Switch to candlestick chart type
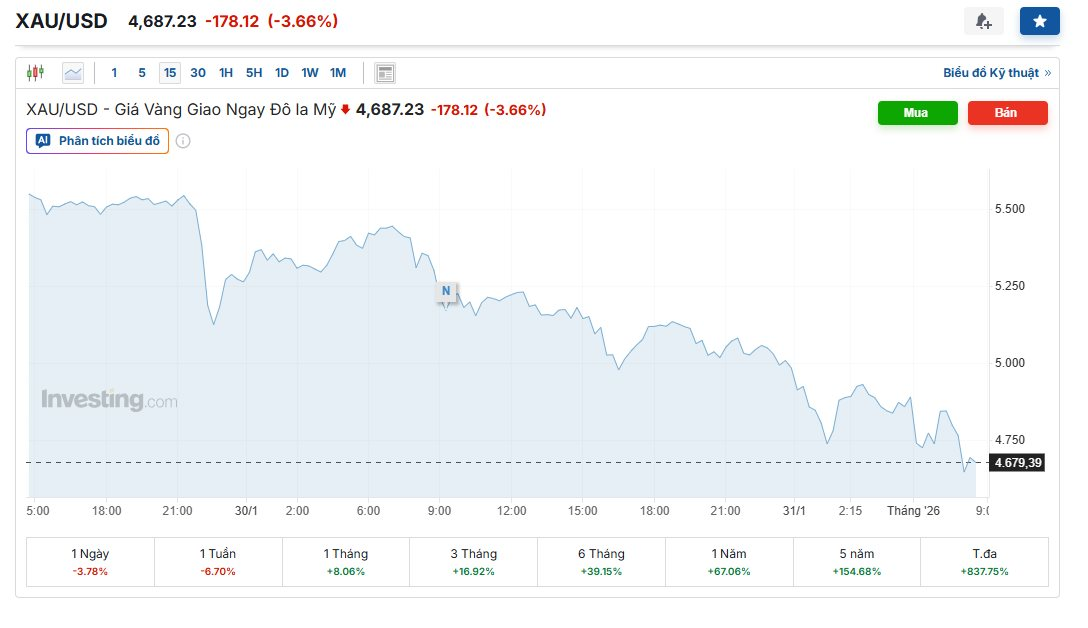The width and height of the screenshot is (1088, 628). point(36,73)
